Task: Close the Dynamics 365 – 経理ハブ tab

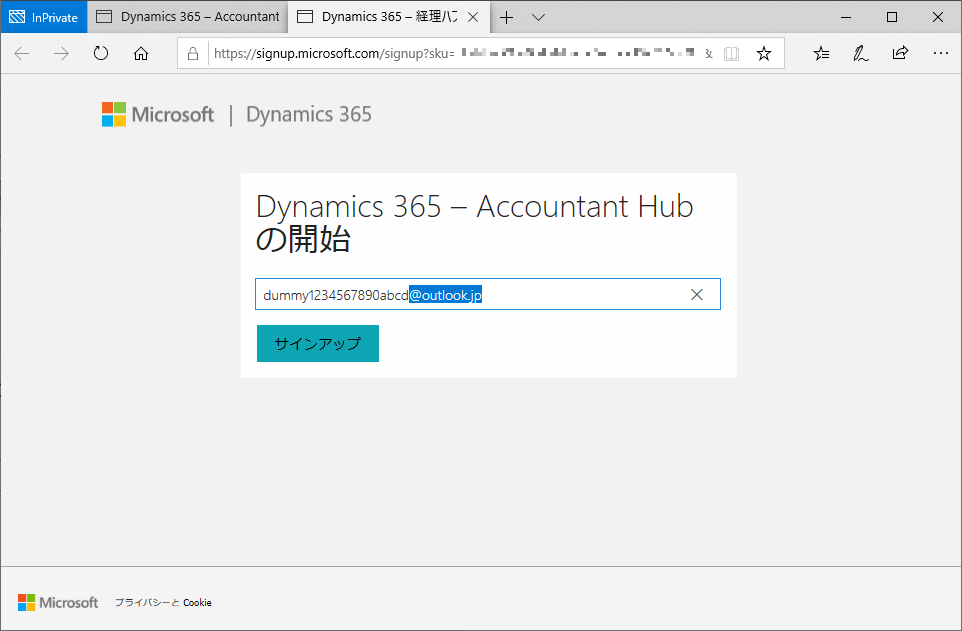Action: (473, 17)
